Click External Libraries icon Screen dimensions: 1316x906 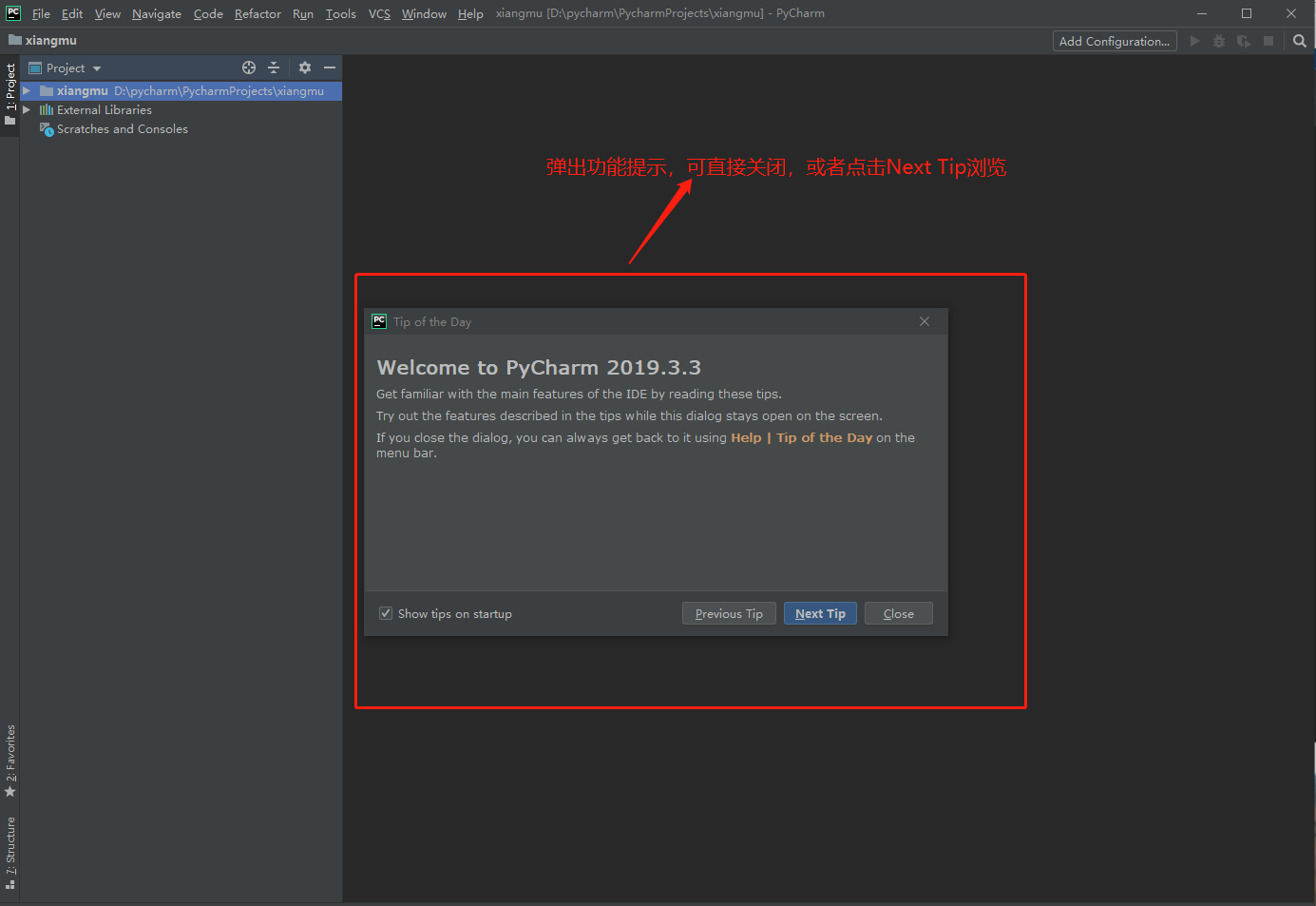click(47, 110)
